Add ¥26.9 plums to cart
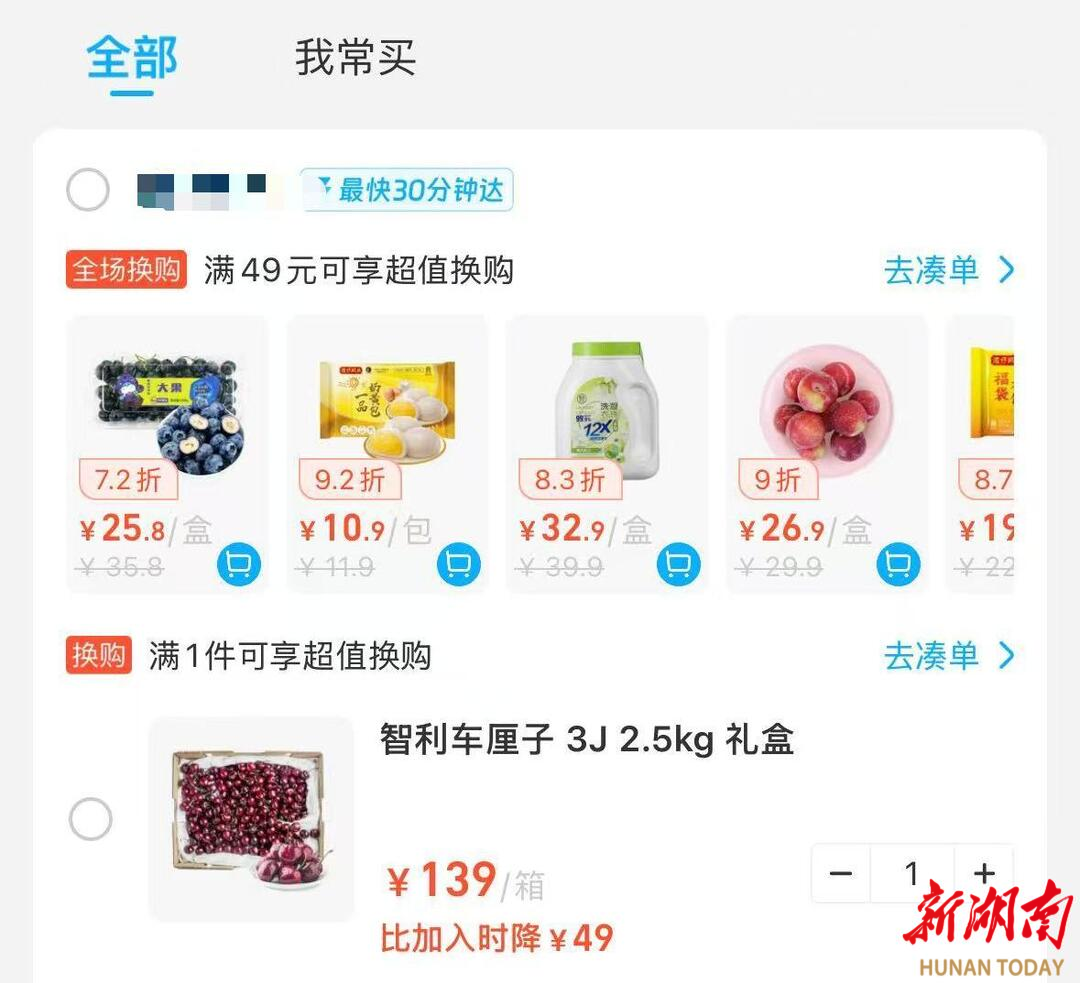Image resolution: width=1080 pixels, height=983 pixels. (x=898, y=564)
